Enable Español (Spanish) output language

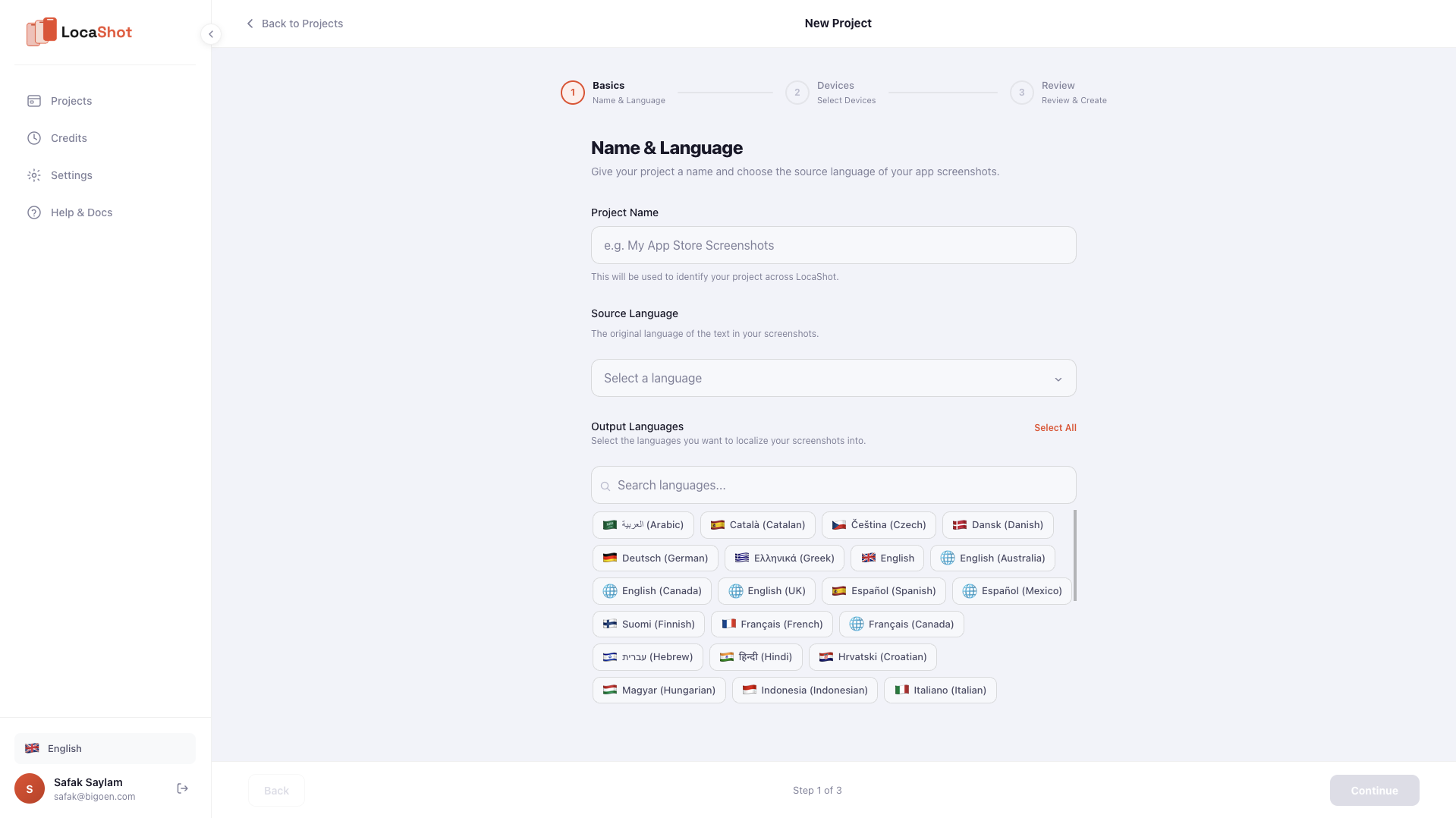(x=882, y=590)
